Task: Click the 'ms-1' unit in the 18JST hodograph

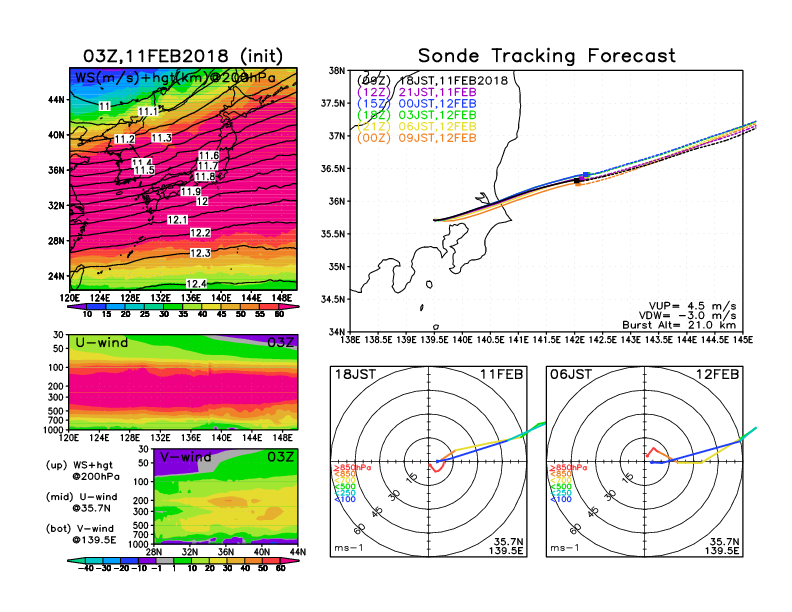Action: click(349, 548)
